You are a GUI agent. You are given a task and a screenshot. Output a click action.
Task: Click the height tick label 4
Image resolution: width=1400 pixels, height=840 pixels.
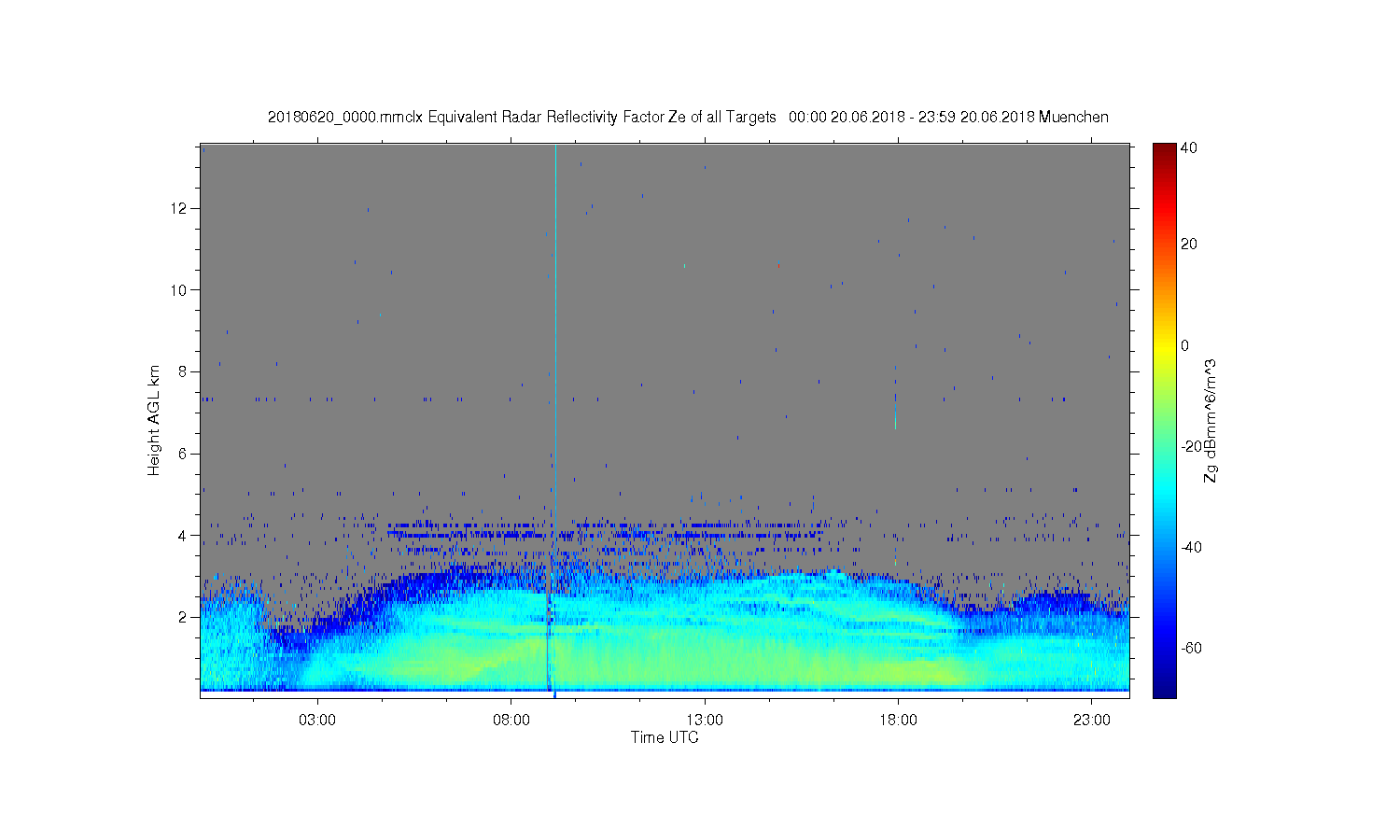(x=183, y=536)
